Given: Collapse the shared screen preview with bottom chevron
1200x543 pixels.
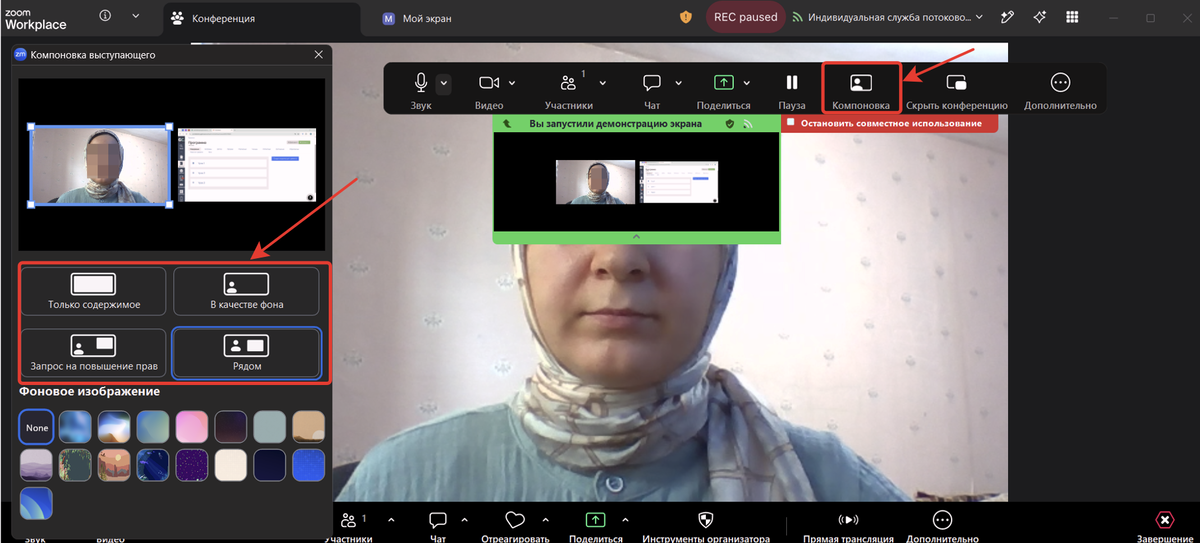Looking at the screenshot, I should point(636,237).
